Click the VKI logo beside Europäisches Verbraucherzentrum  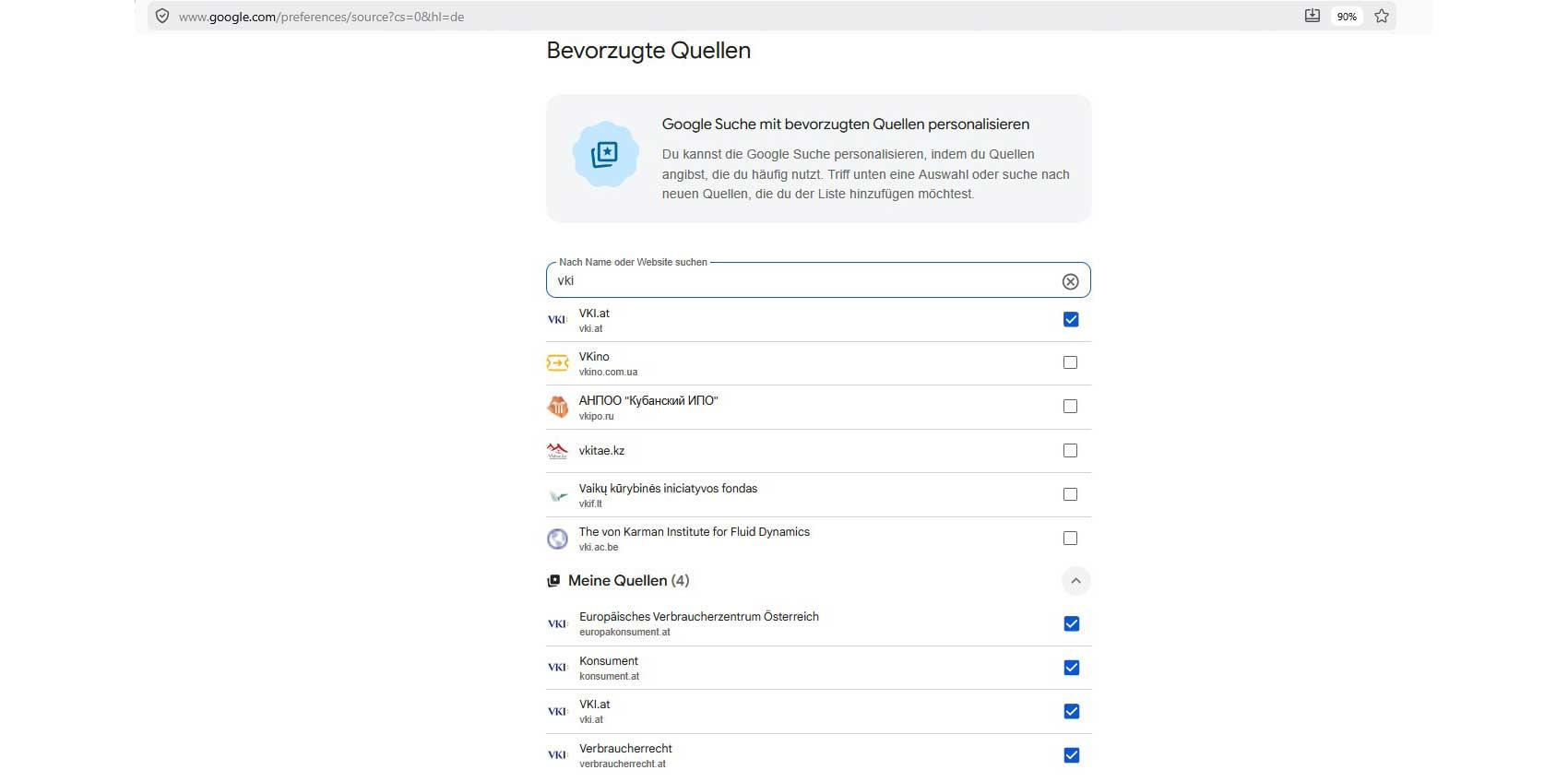557,624
